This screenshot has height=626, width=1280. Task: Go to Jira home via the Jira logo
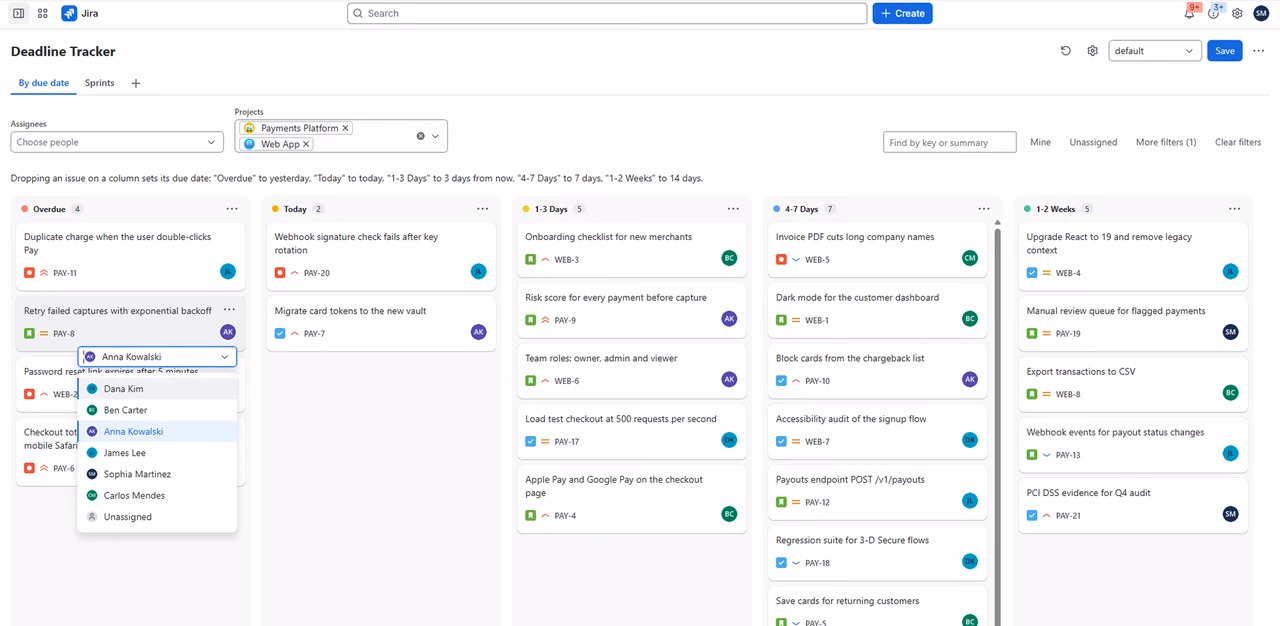coord(79,13)
